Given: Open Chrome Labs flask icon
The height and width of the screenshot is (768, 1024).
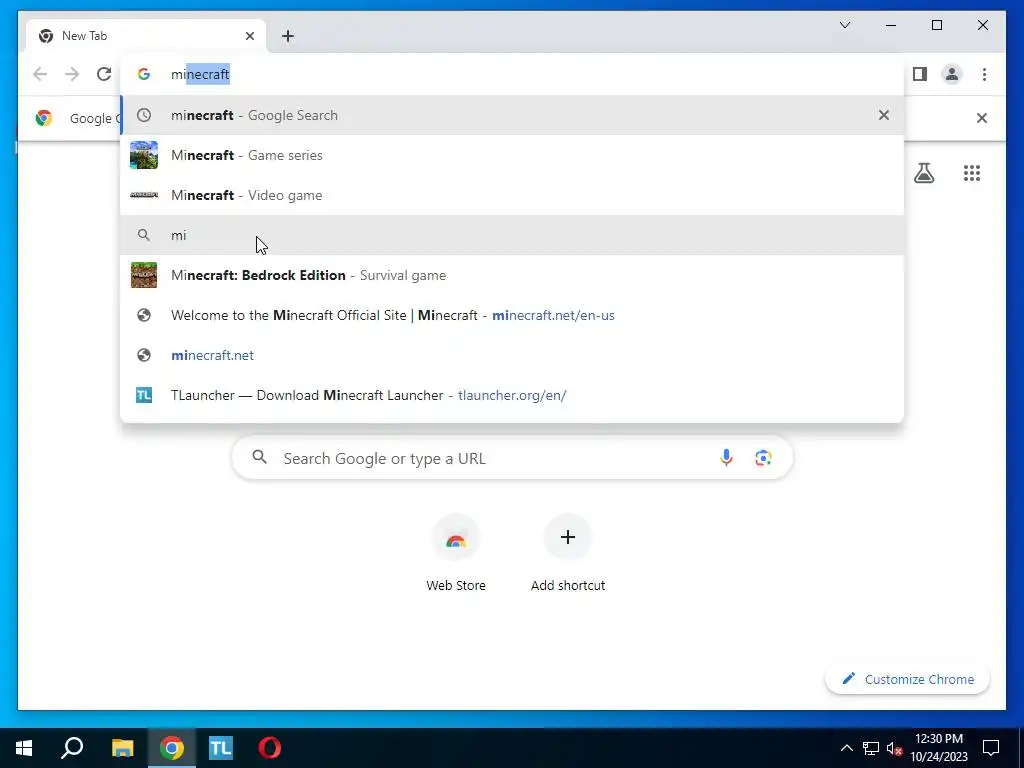Looking at the screenshot, I should click(x=924, y=173).
